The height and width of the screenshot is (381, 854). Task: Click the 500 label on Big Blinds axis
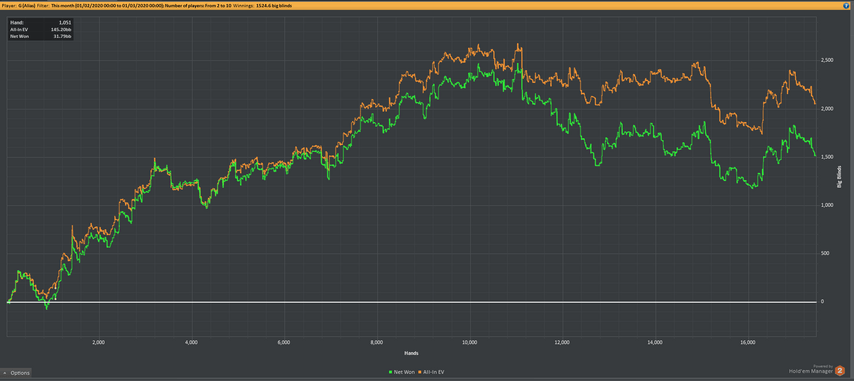tap(825, 253)
